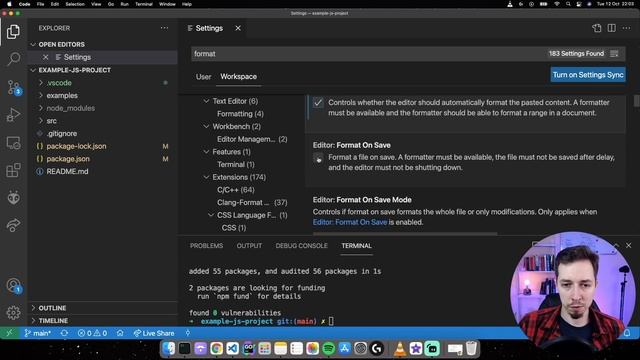
Task: Click Turn on Settings Sync button
Action: click(x=588, y=75)
